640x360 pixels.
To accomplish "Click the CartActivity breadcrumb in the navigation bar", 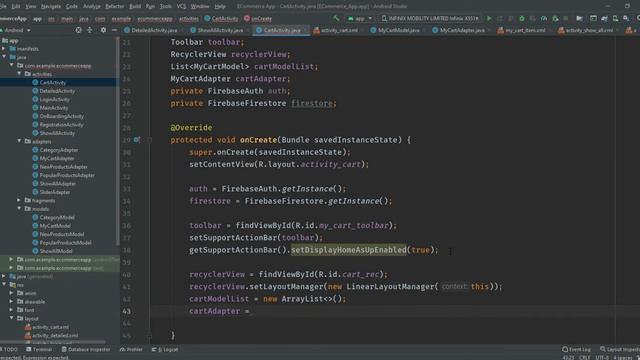I will 221,18.
